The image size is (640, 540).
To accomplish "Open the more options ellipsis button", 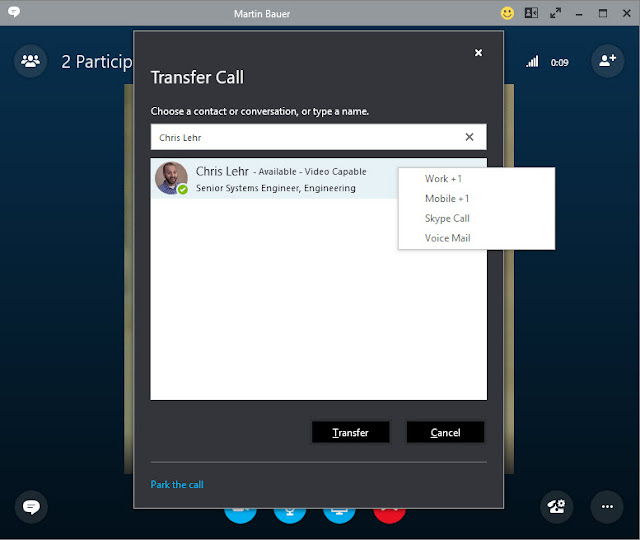I will [607, 507].
